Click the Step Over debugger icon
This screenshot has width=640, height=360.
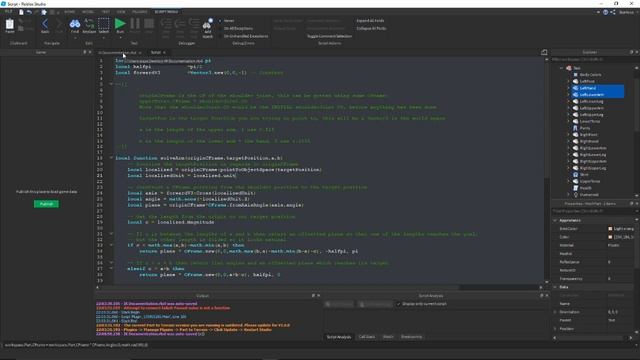tap(180, 25)
